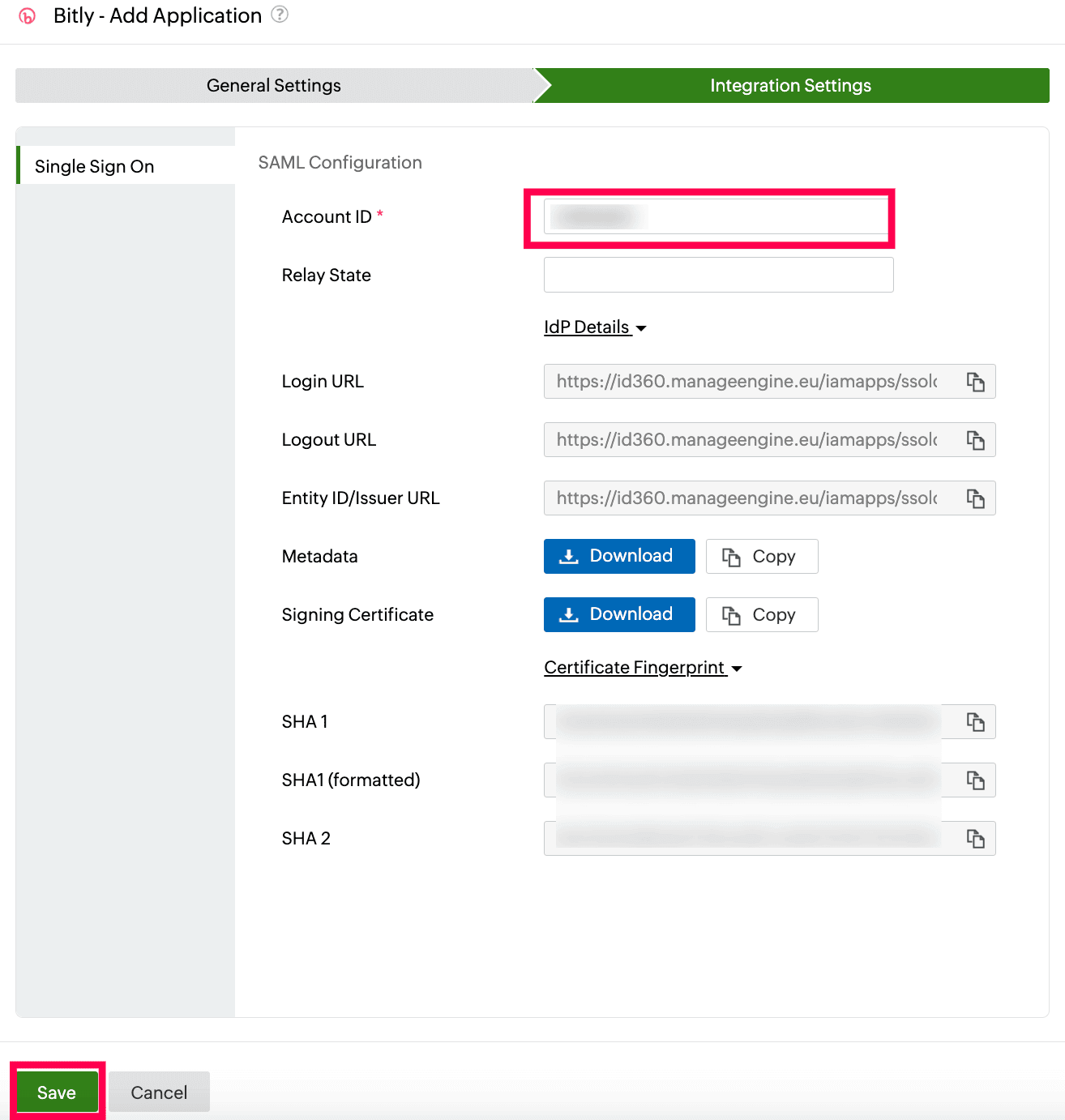1065x1120 pixels.
Task: Cancel adding the Bitly application
Action: (159, 1092)
